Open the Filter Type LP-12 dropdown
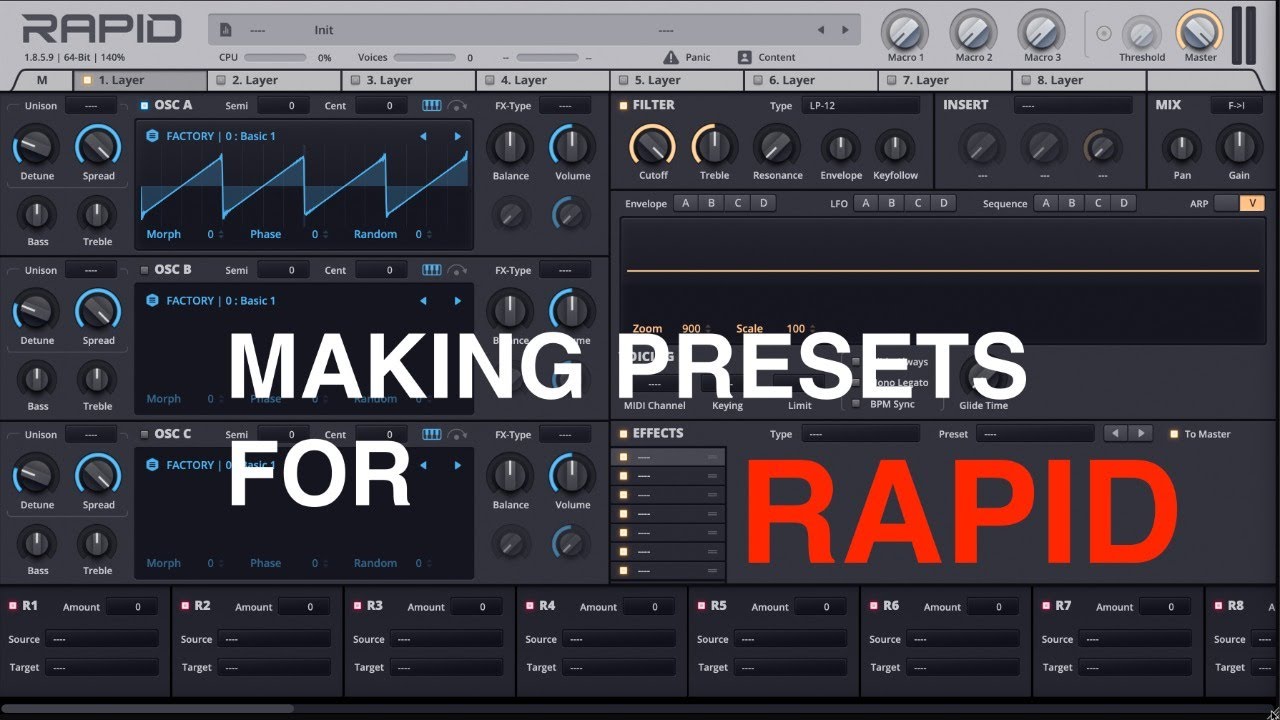The height and width of the screenshot is (720, 1280). tap(860, 105)
